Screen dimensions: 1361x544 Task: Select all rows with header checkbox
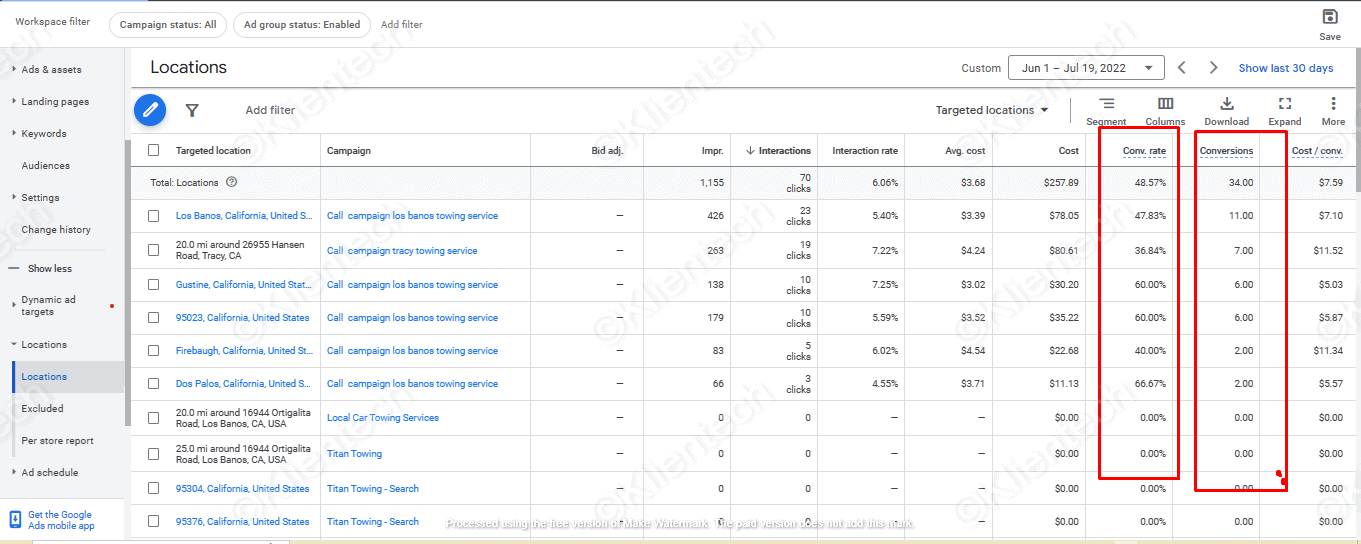coord(153,150)
